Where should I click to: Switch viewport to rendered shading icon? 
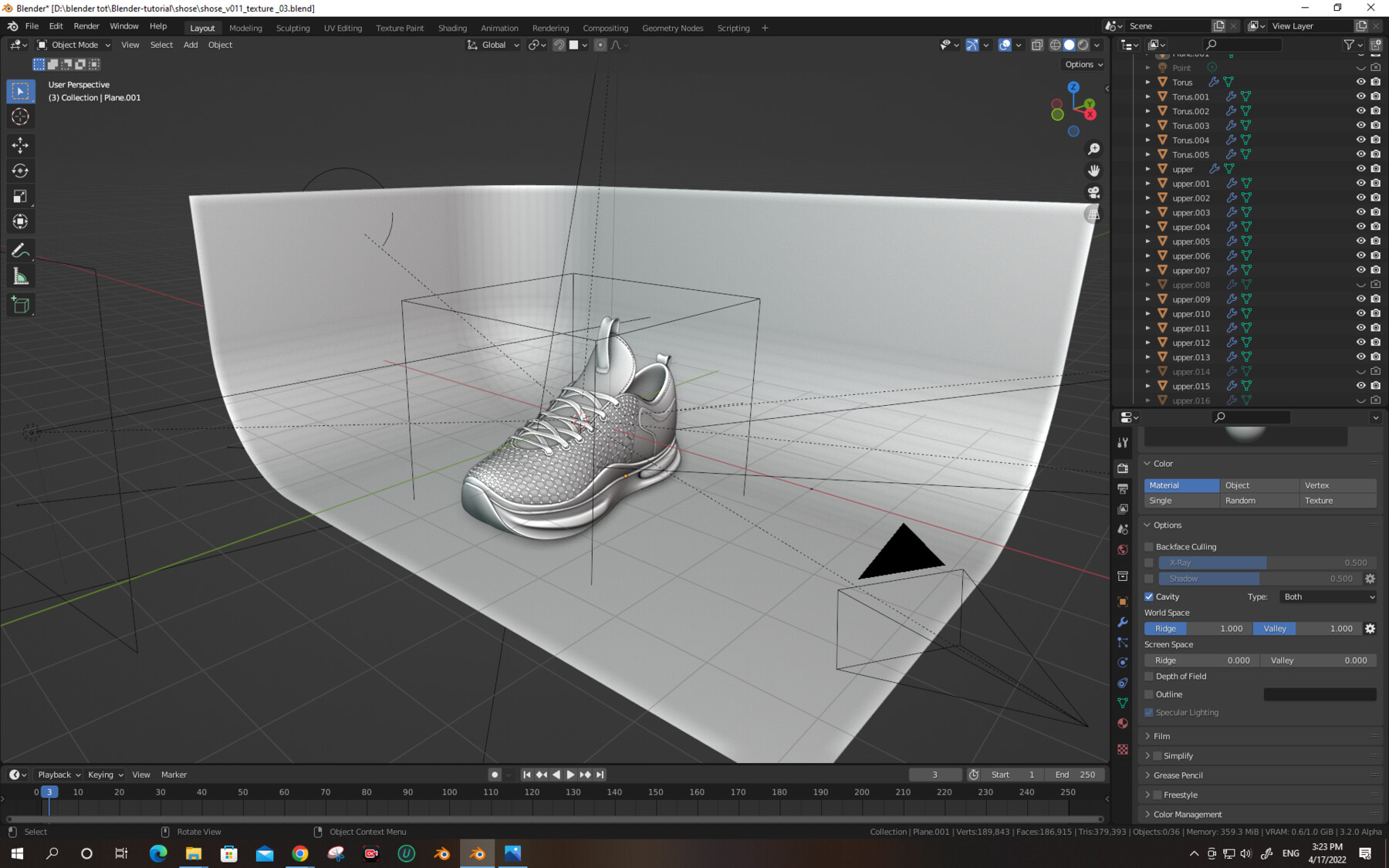1083,45
